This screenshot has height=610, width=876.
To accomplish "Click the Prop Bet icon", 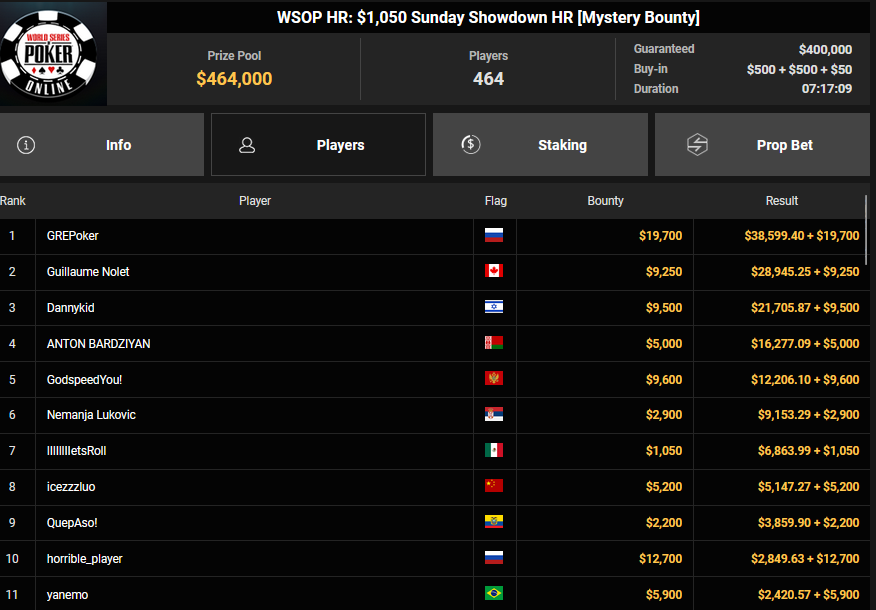I will click(x=697, y=145).
